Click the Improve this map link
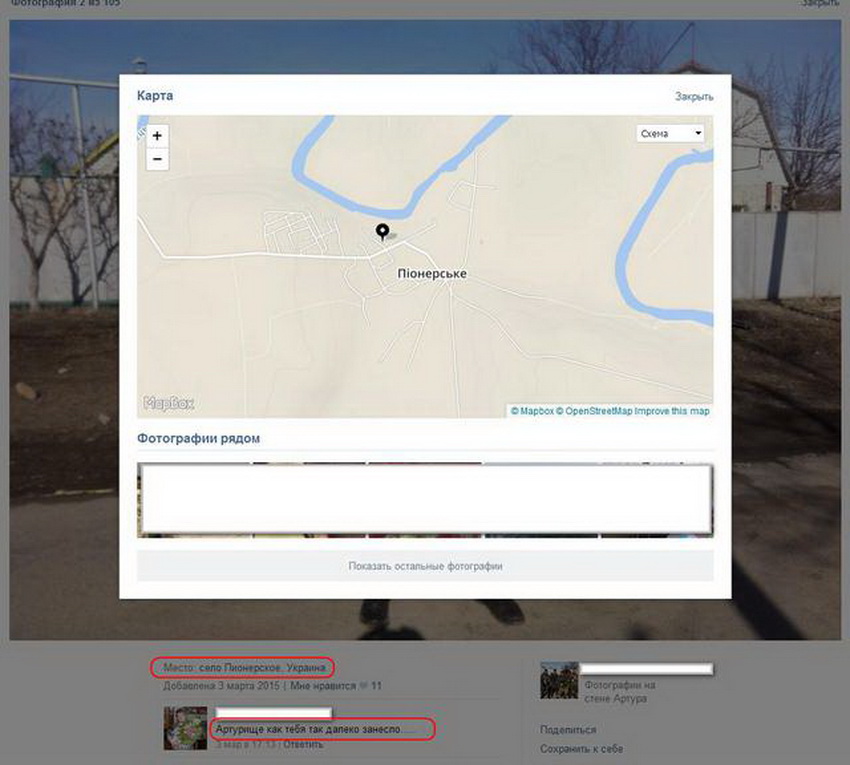The height and width of the screenshot is (765, 850). [x=672, y=411]
